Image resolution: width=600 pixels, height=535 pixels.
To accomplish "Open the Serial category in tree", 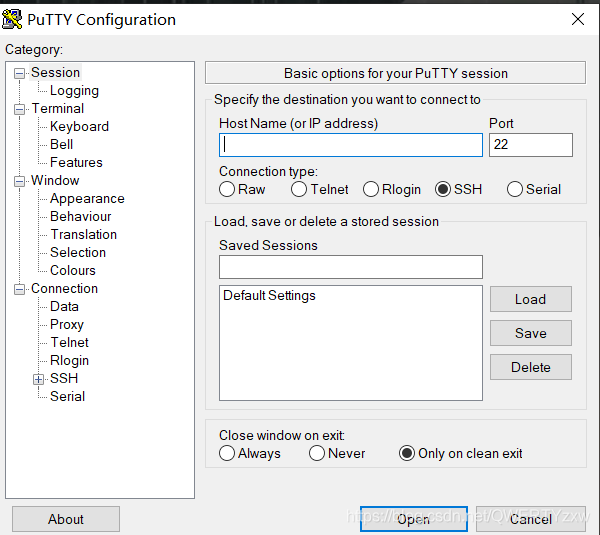I will coord(67,396).
